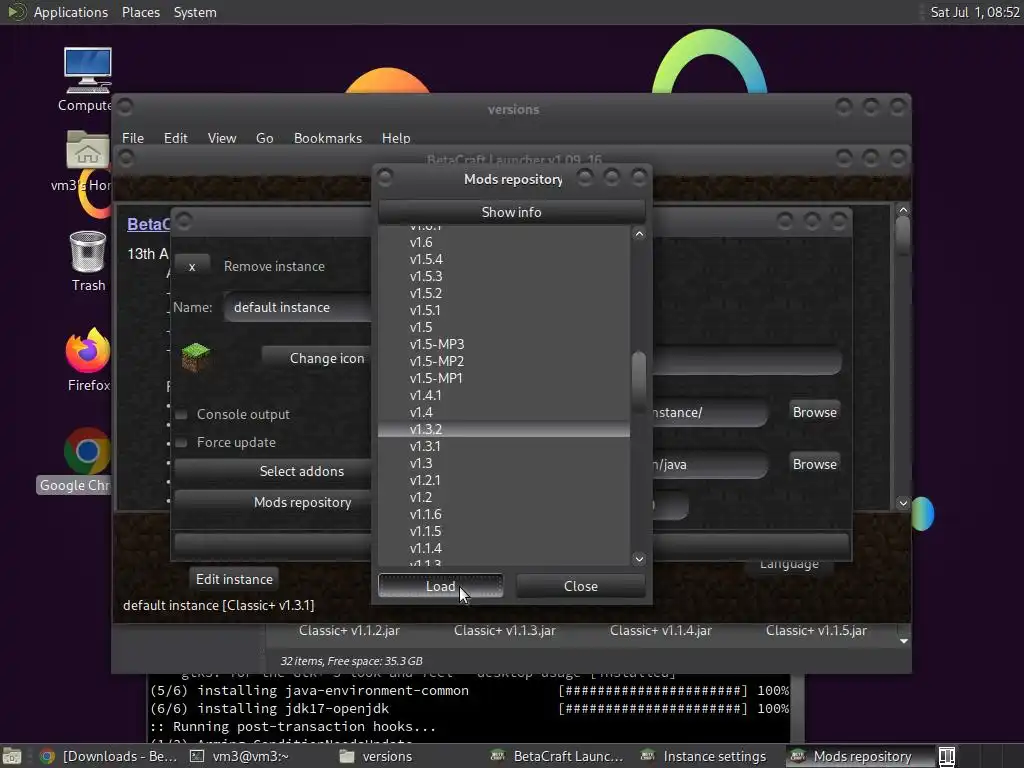Select v1.2.1 in the mods list
This screenshot has height=768, width=1024.
(504, 480)
